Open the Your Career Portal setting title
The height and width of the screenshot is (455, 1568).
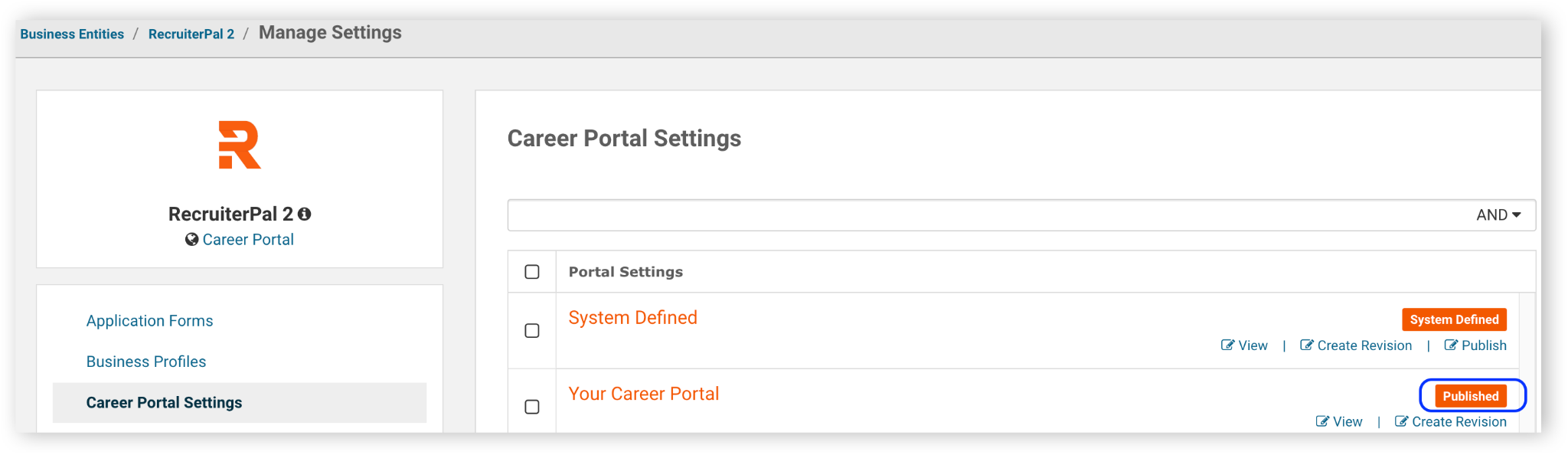(x=643, y=394)
